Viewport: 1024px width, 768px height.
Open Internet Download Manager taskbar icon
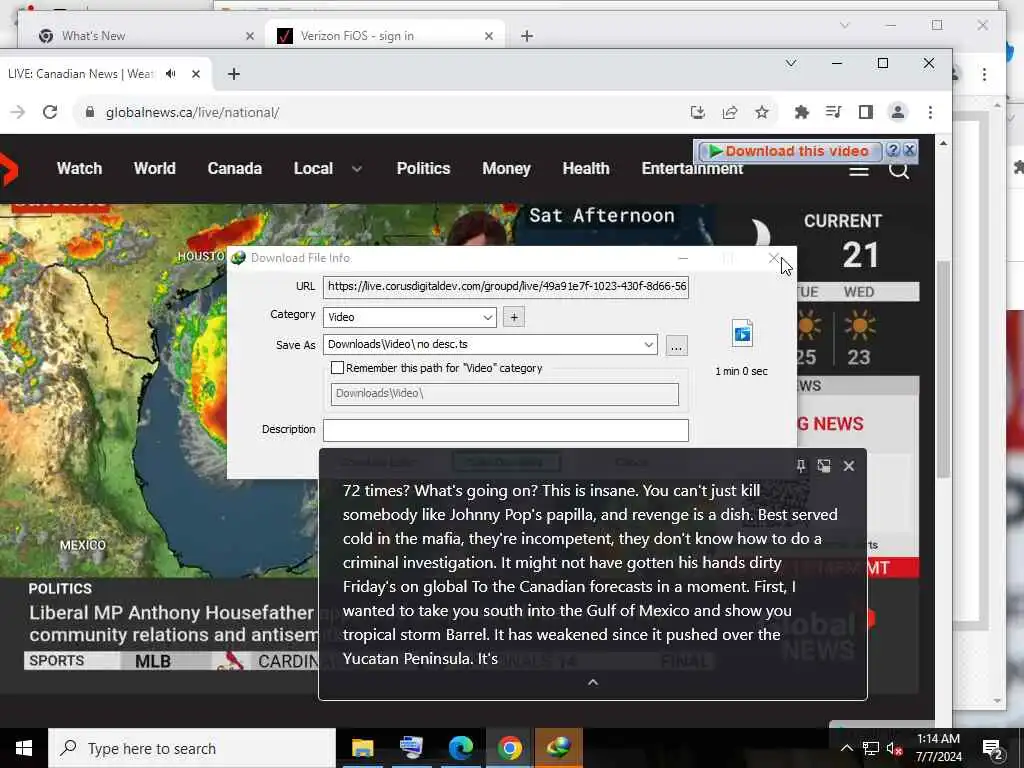[558, 748]
